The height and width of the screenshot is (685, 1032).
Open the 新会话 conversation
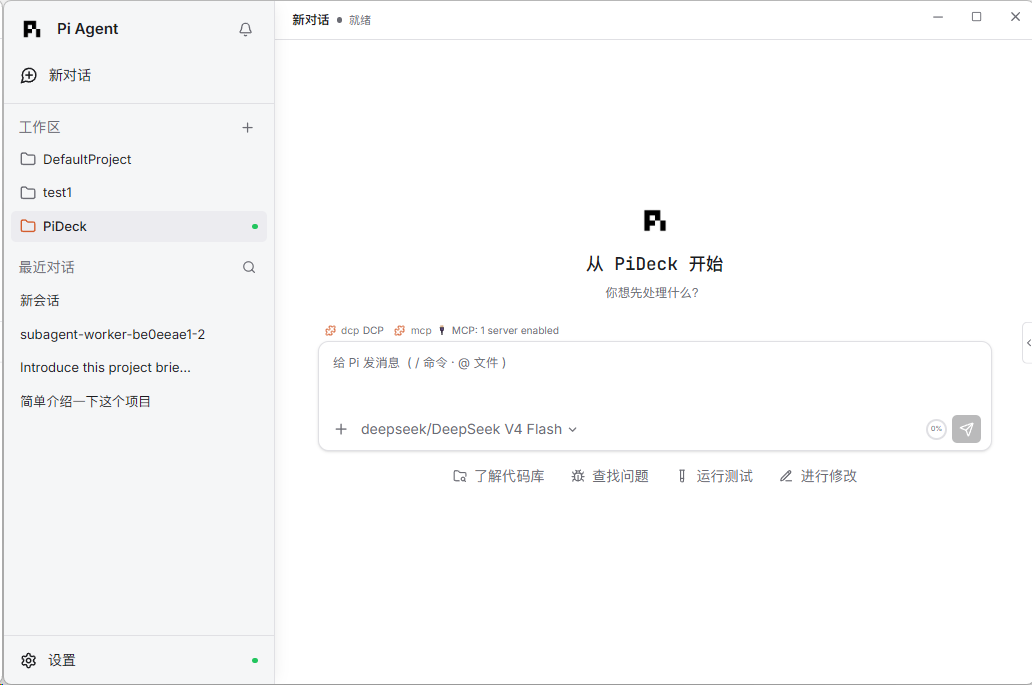(139, 301)
